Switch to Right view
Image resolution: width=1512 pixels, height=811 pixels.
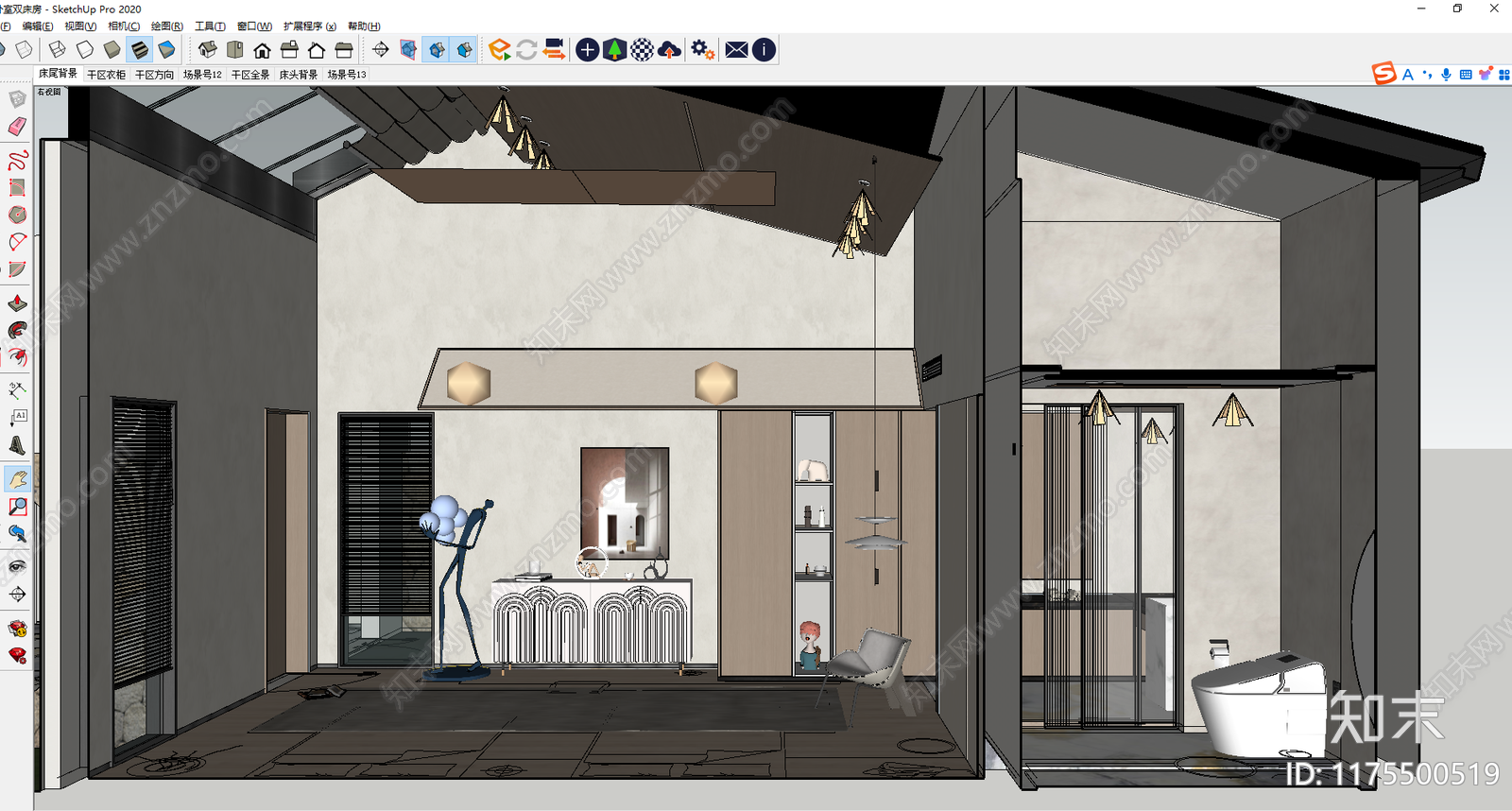[290, 49]
